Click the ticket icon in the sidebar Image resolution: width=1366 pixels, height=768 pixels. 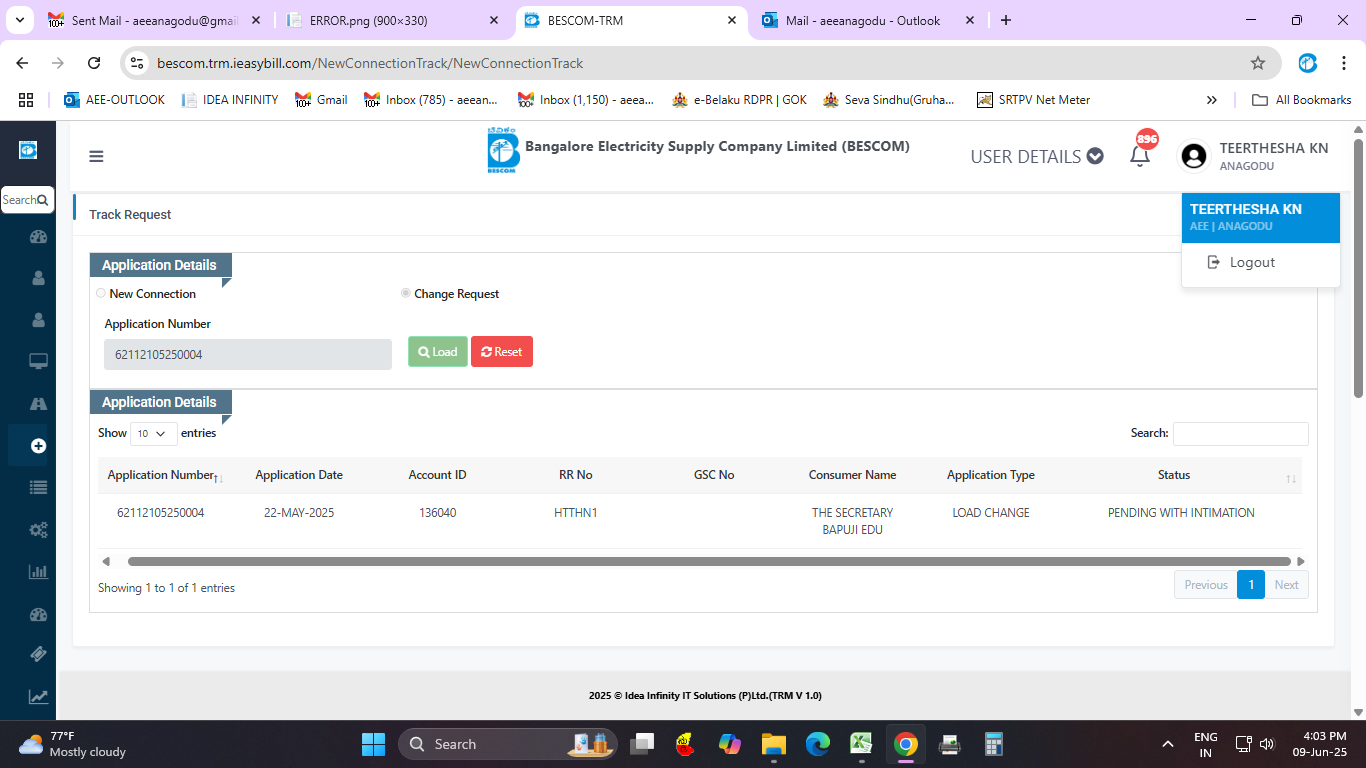click(39, 654)
